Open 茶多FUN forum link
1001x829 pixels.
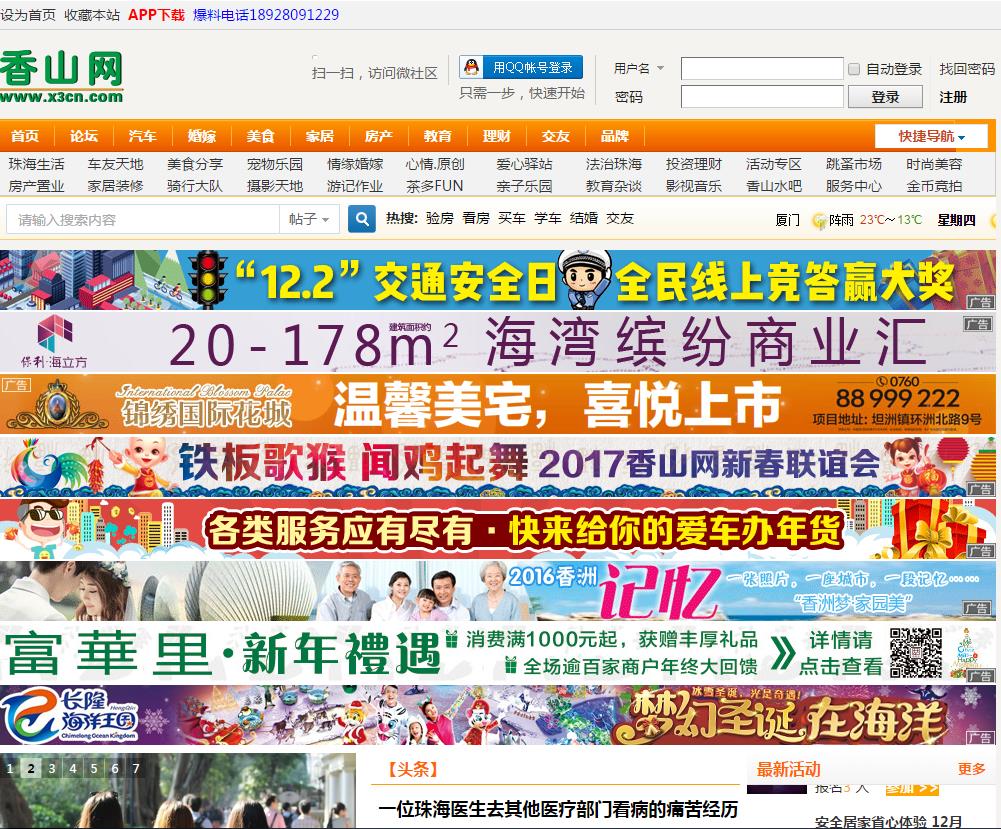coord(435,186)
